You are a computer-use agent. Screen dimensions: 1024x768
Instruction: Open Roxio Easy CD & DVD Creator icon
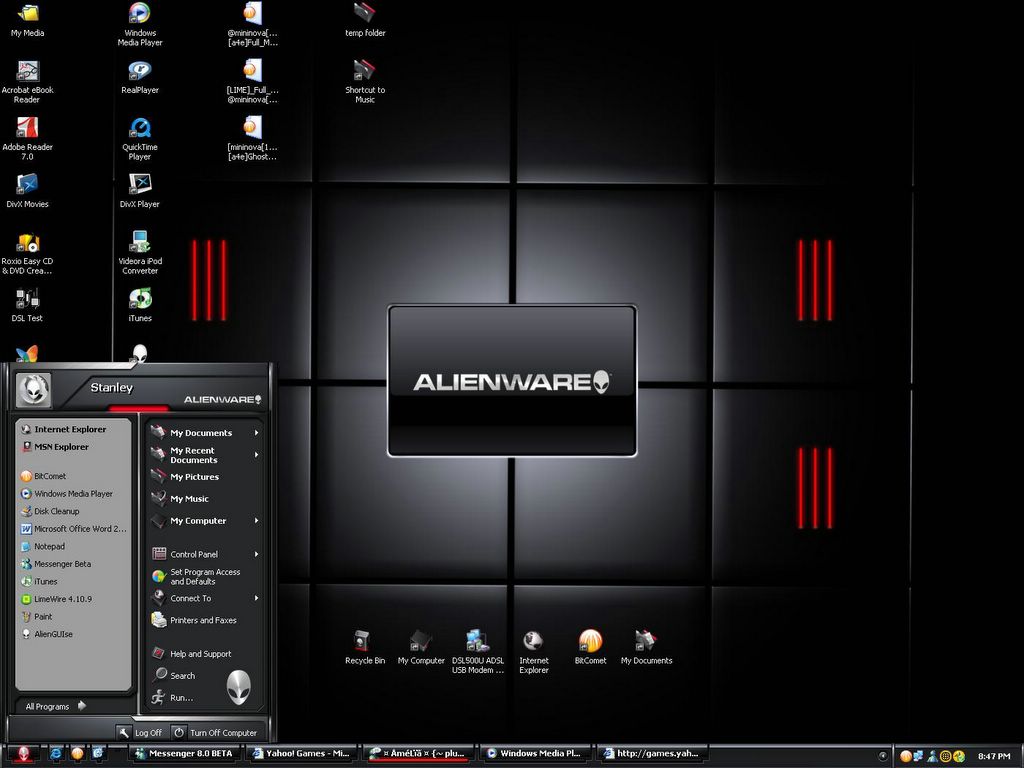27,253
